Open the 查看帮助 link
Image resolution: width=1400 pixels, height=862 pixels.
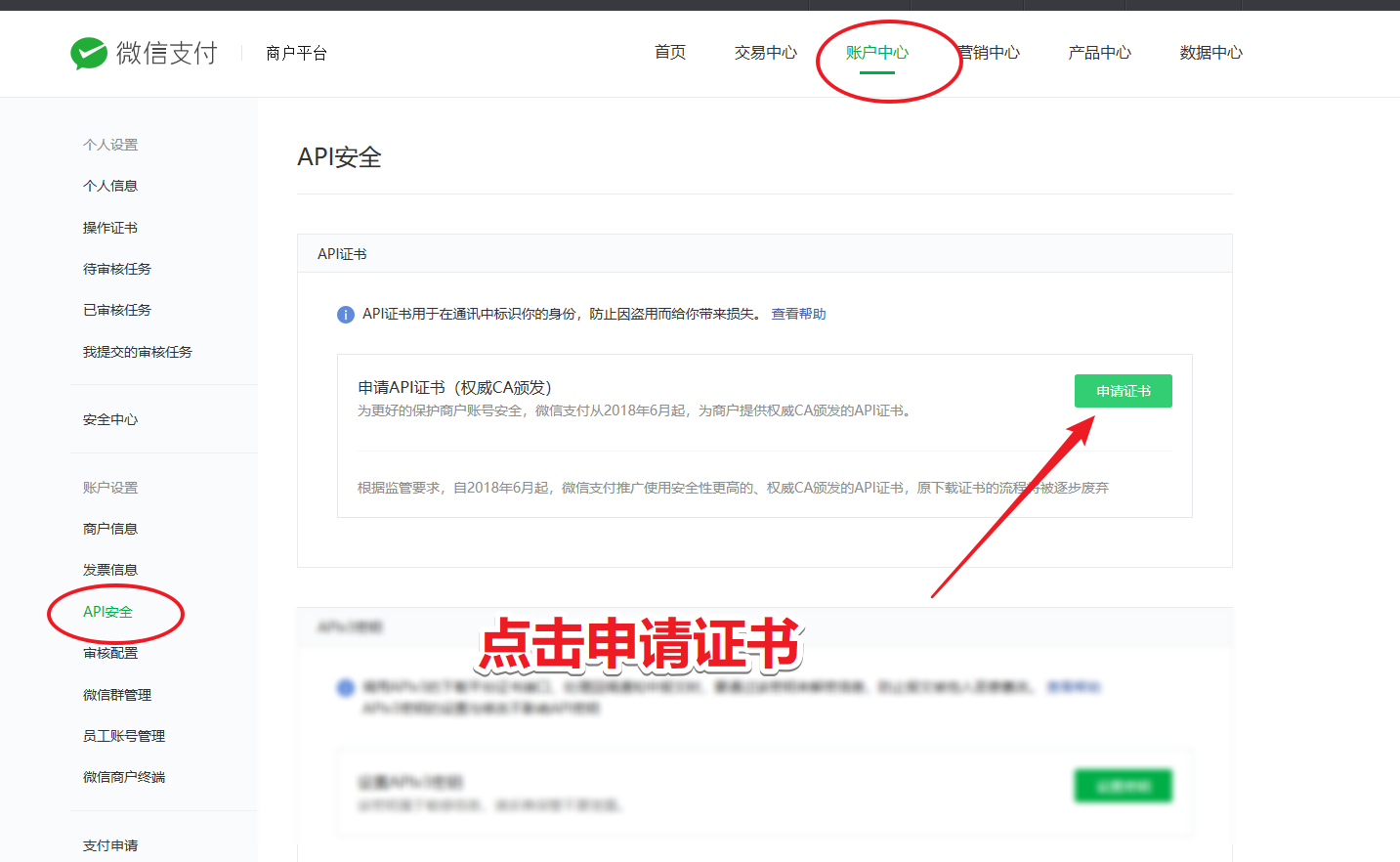tap(799, 314)
